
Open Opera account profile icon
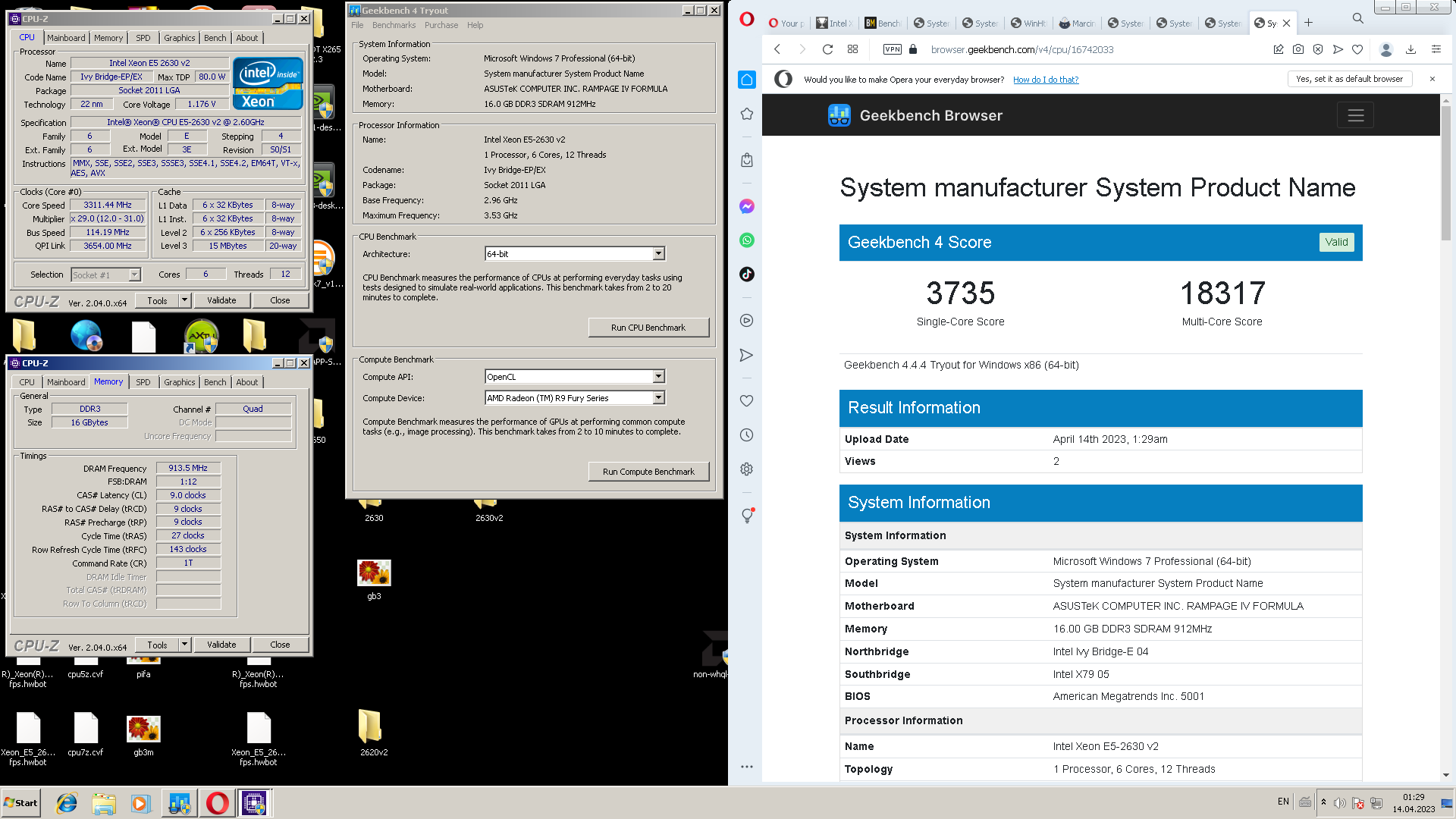tap(1386, 49)
